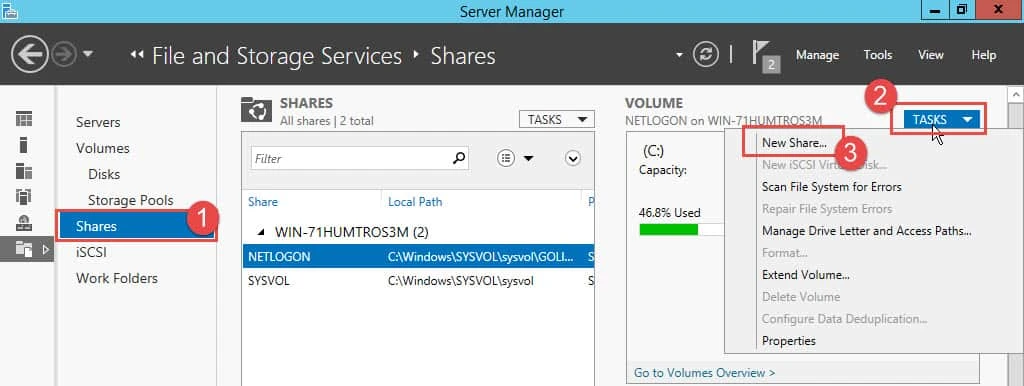This screenshot has width=1024, height=386.
Task: Open the Help menu
Action: [x=984, y=56]
